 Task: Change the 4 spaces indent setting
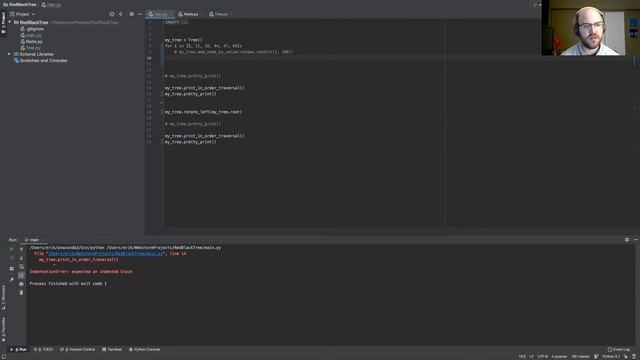pyautogui.click(x=559, y=356)
